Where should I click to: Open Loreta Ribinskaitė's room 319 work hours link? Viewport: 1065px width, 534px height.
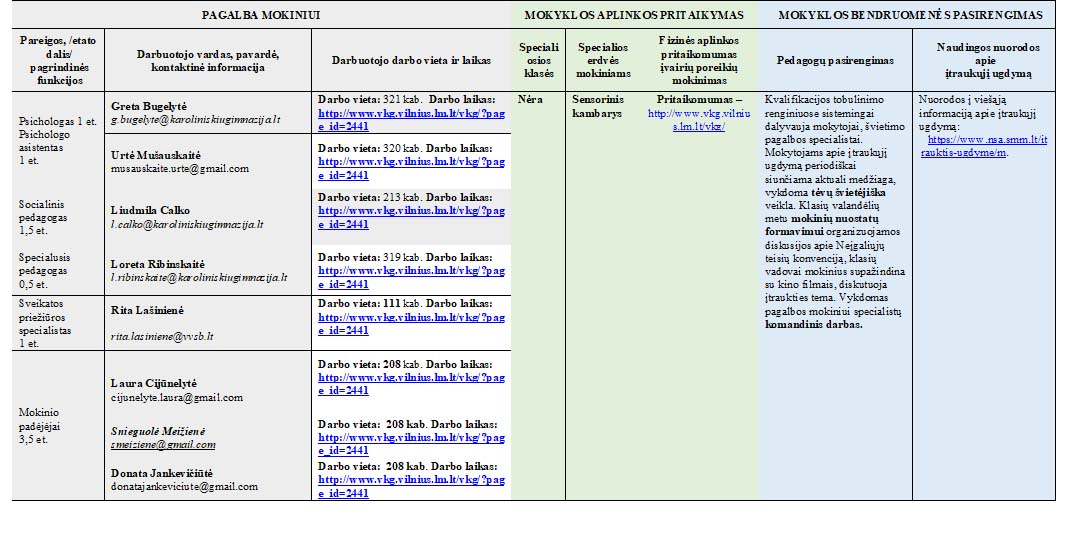(x=411, y=270)
